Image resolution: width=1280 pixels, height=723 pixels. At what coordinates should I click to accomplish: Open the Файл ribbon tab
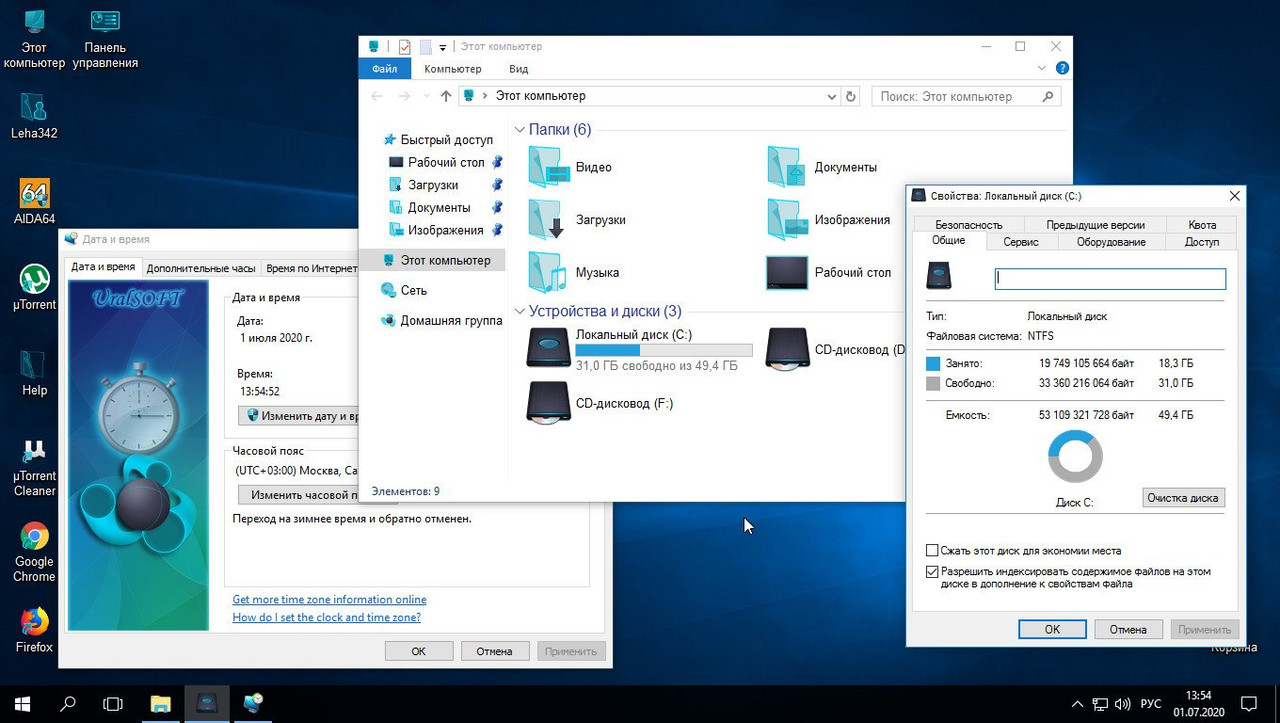point(384,69)
